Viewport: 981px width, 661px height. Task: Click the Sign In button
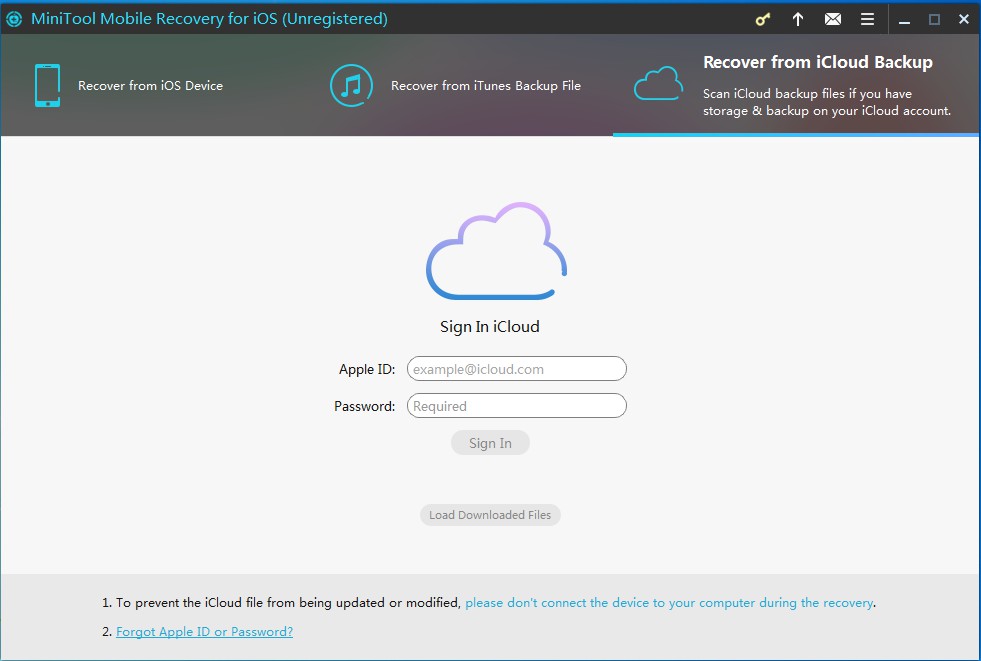[x=490, y=443]
